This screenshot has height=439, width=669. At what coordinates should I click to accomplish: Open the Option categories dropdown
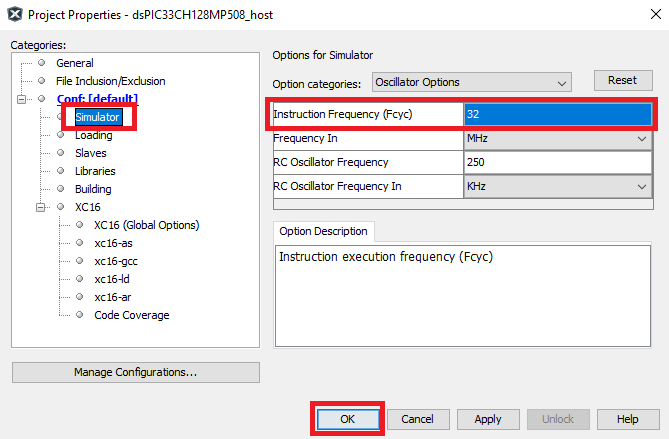[x=472, y=82]
